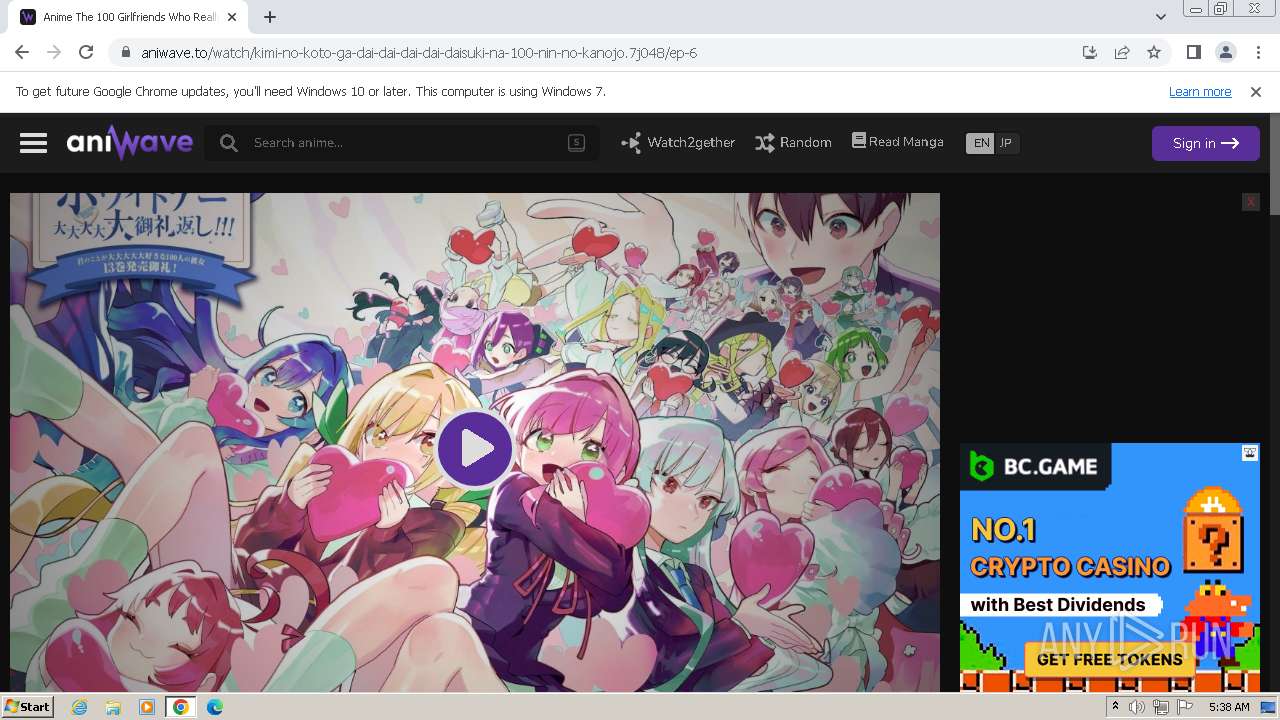Screen dimensions: 1280x720
Task: View site information lock icon
Action: click(x=125, y=52)
